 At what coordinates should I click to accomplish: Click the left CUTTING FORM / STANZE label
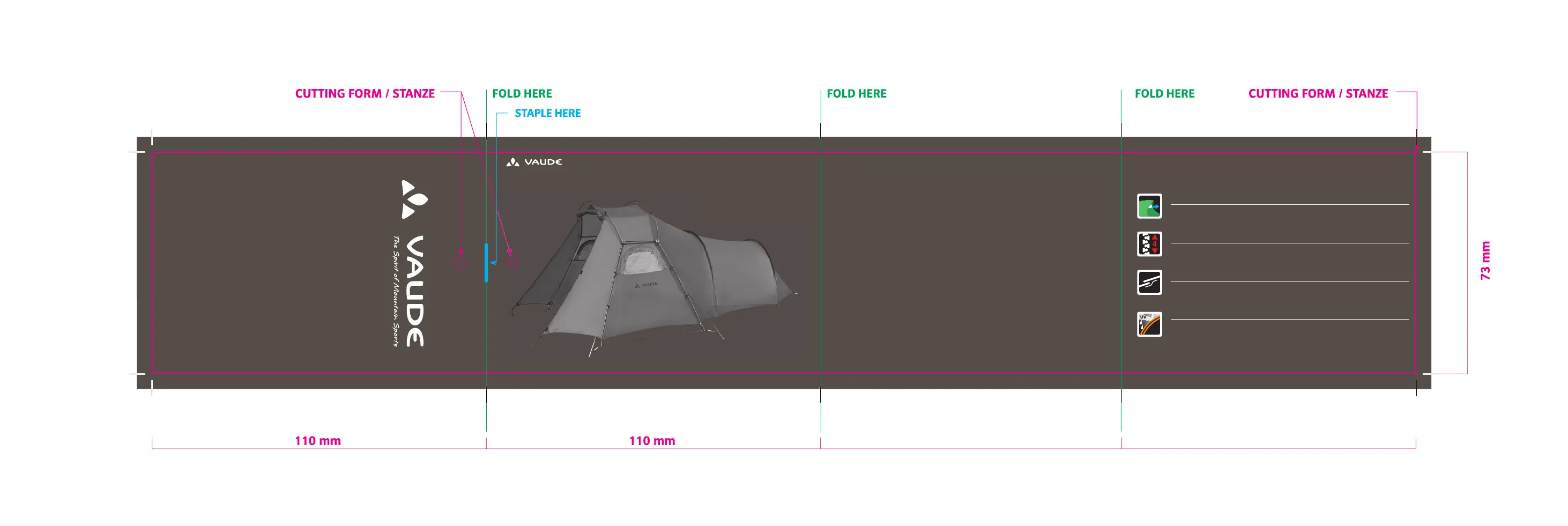point(365,94)
